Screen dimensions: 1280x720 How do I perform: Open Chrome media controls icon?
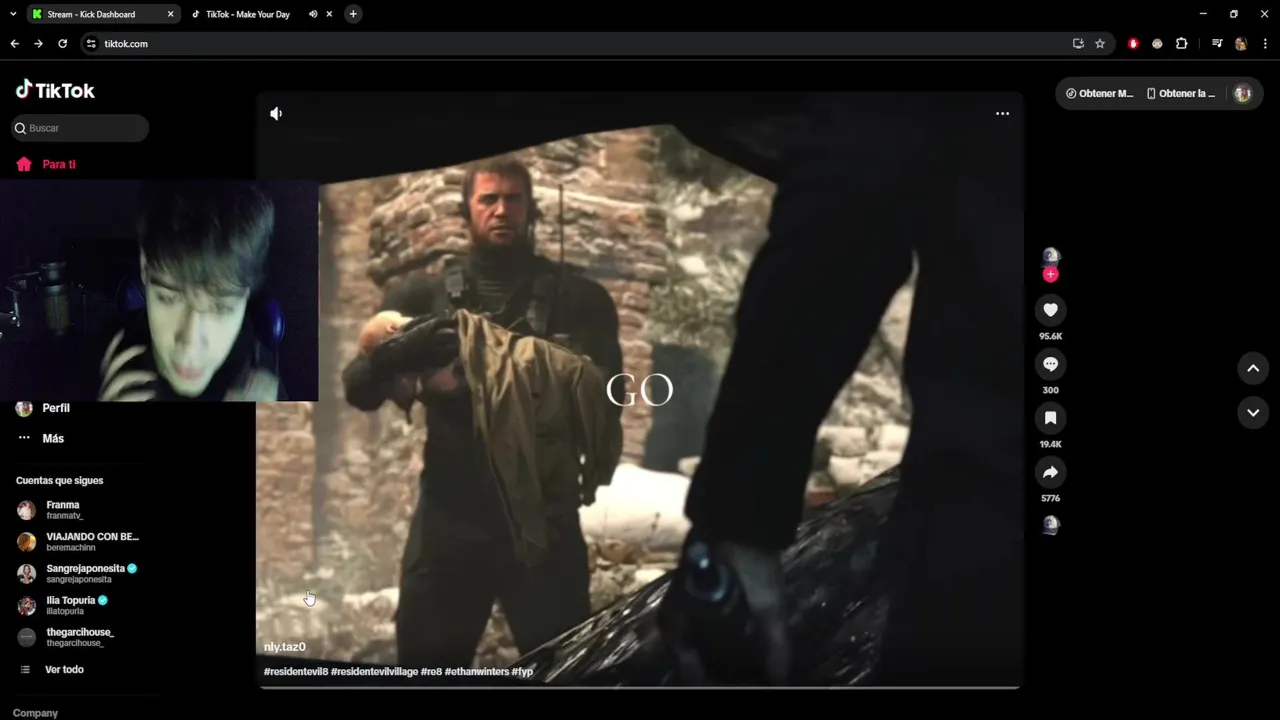pyautogui.click(x=1217, y=44)
